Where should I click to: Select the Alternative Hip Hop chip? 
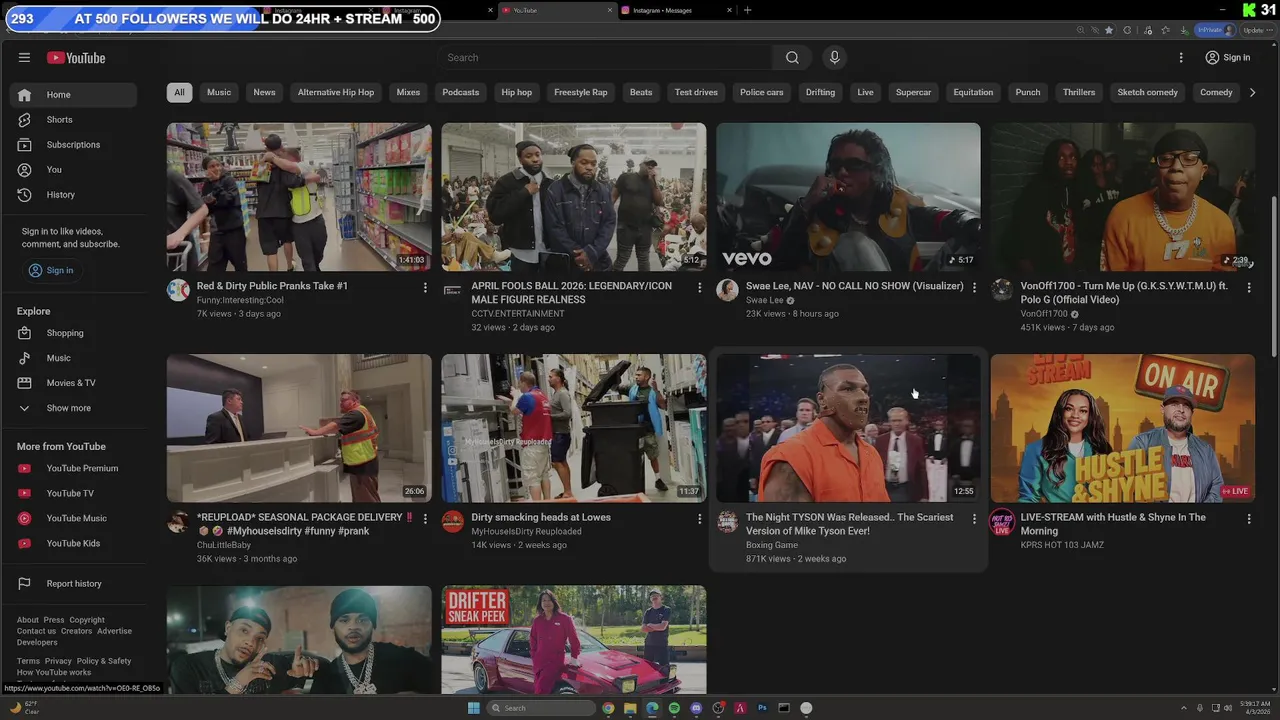click(x=336, y=92)
